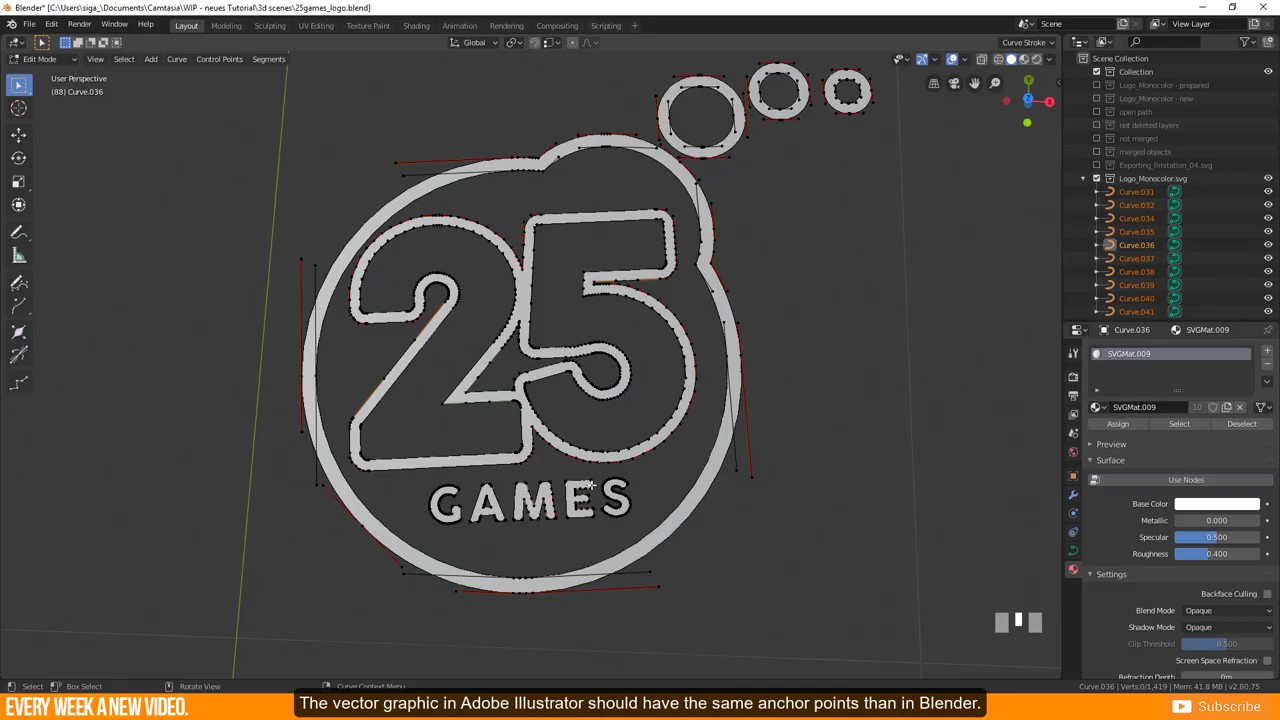Open the Tool properties tab
This screenshot has height=720, width=1280.
[x=1073, y=353]
